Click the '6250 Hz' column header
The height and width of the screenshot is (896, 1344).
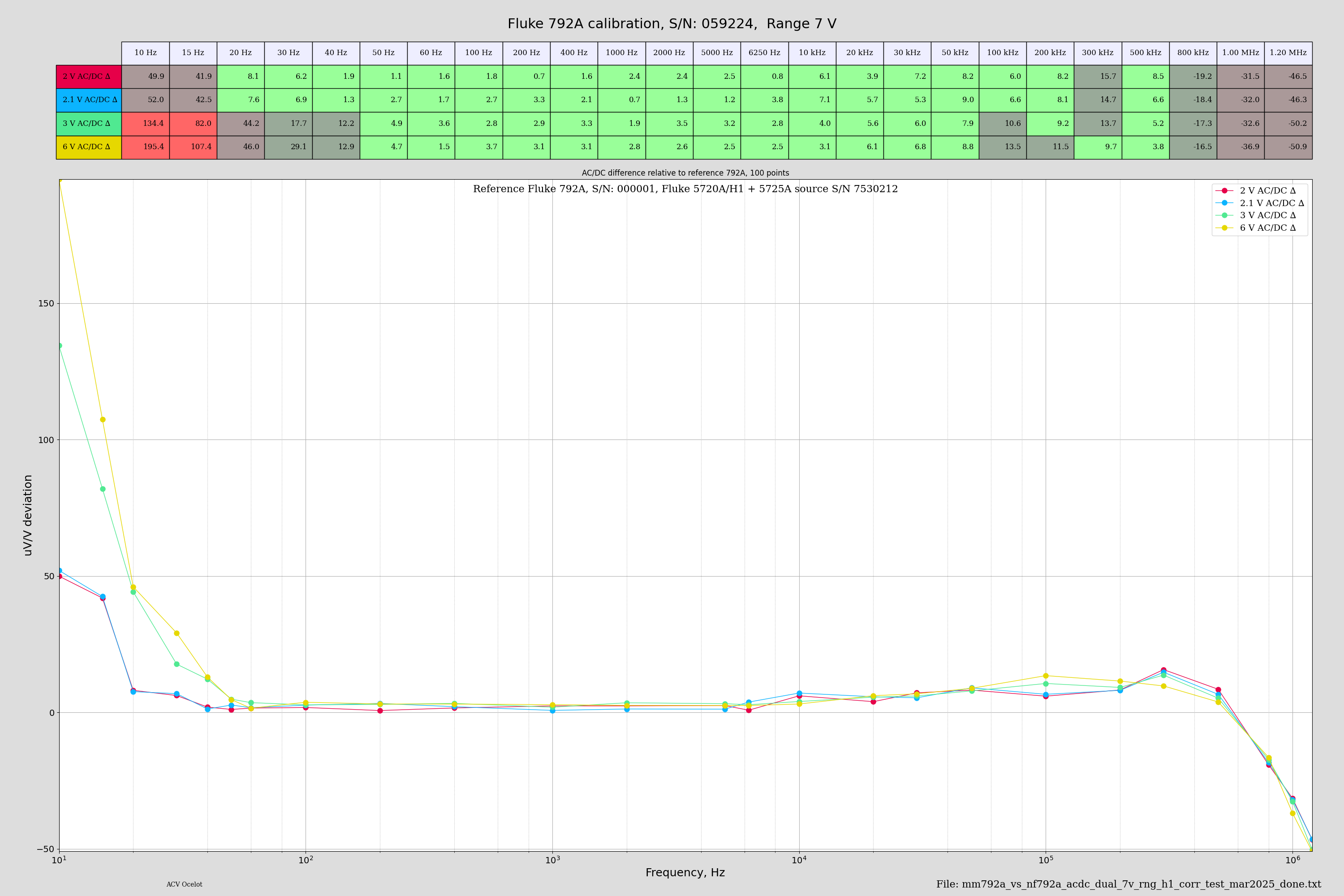(765, 53)
